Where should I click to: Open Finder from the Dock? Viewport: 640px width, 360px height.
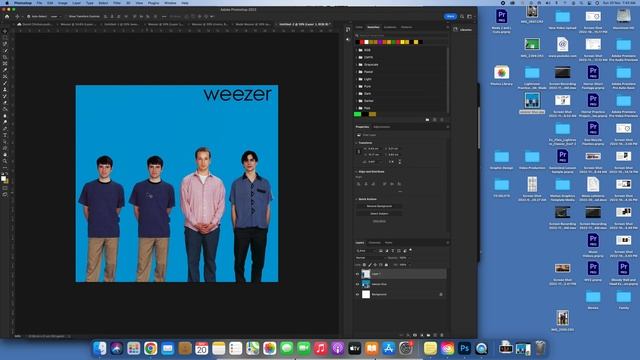[100, 348]
